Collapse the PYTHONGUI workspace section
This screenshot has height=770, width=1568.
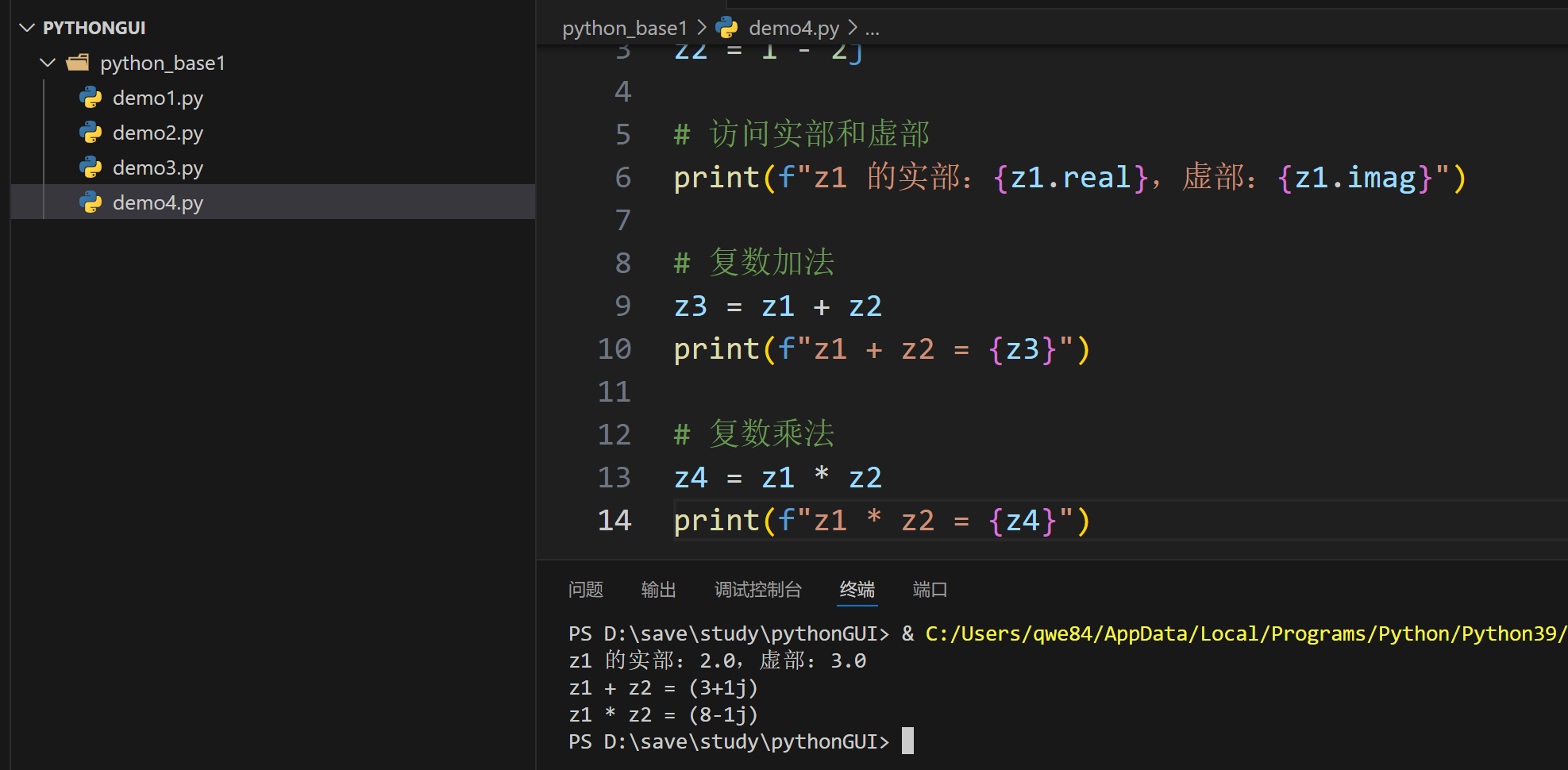(x=26, y=27)
